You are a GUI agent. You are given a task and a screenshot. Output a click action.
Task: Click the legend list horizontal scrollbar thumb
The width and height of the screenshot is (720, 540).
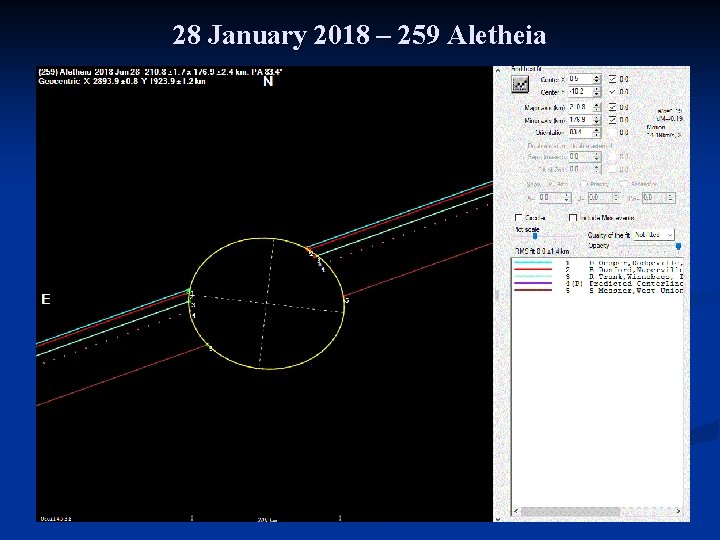tap(570, 511)
